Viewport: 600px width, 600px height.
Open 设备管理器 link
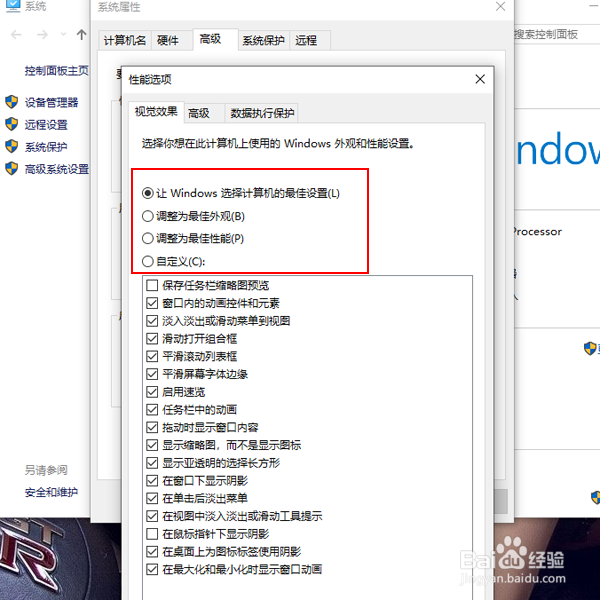(x=52, y=102)
